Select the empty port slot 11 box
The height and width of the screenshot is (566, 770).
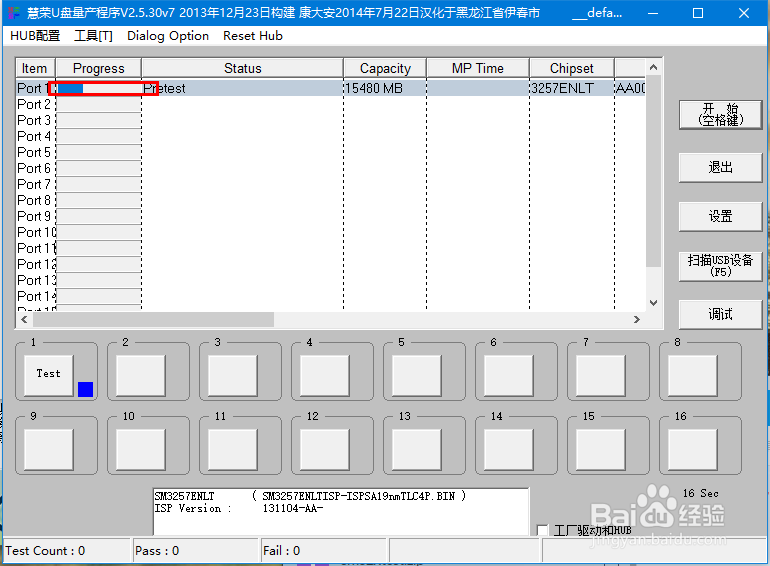coord(233,449)
